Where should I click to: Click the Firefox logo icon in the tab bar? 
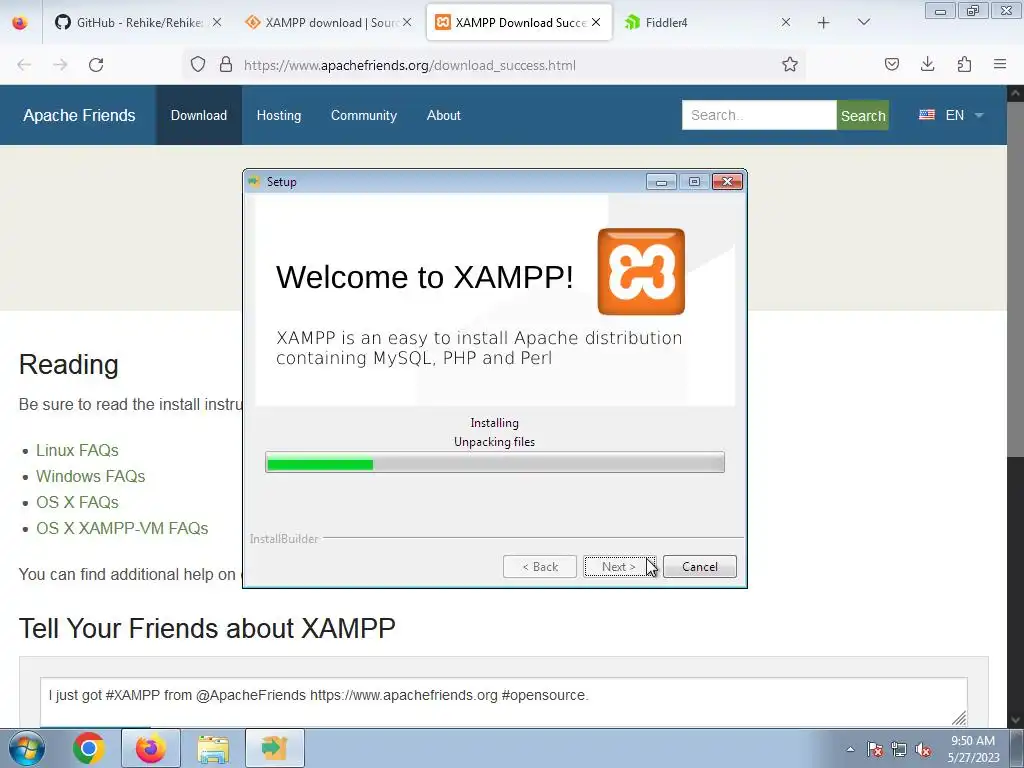click(x=20, y=22)
